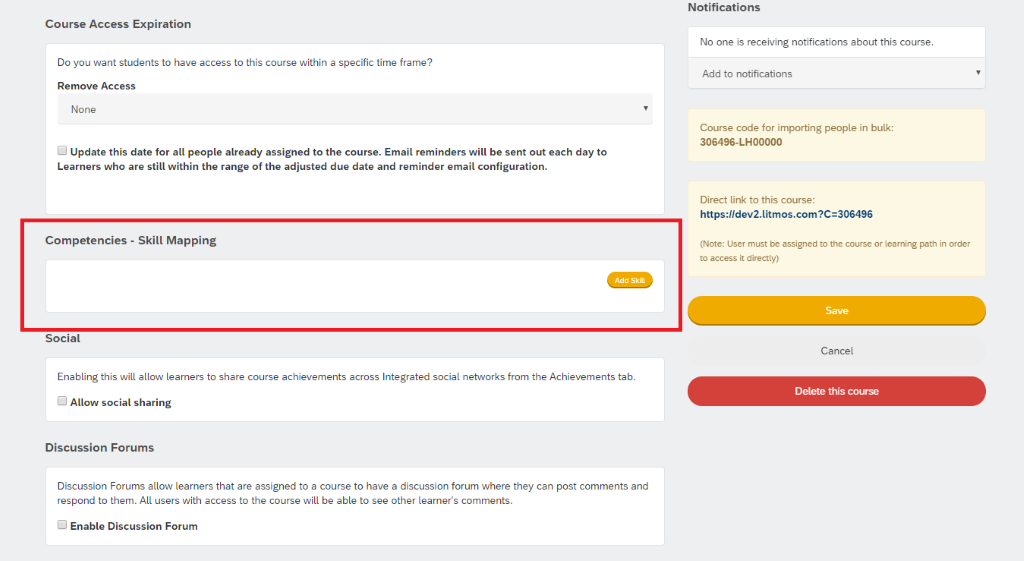This screenshot has height=561, width=1024.
Task: Check the Enable Discussion Forum box
Action: tap(62, 524)
